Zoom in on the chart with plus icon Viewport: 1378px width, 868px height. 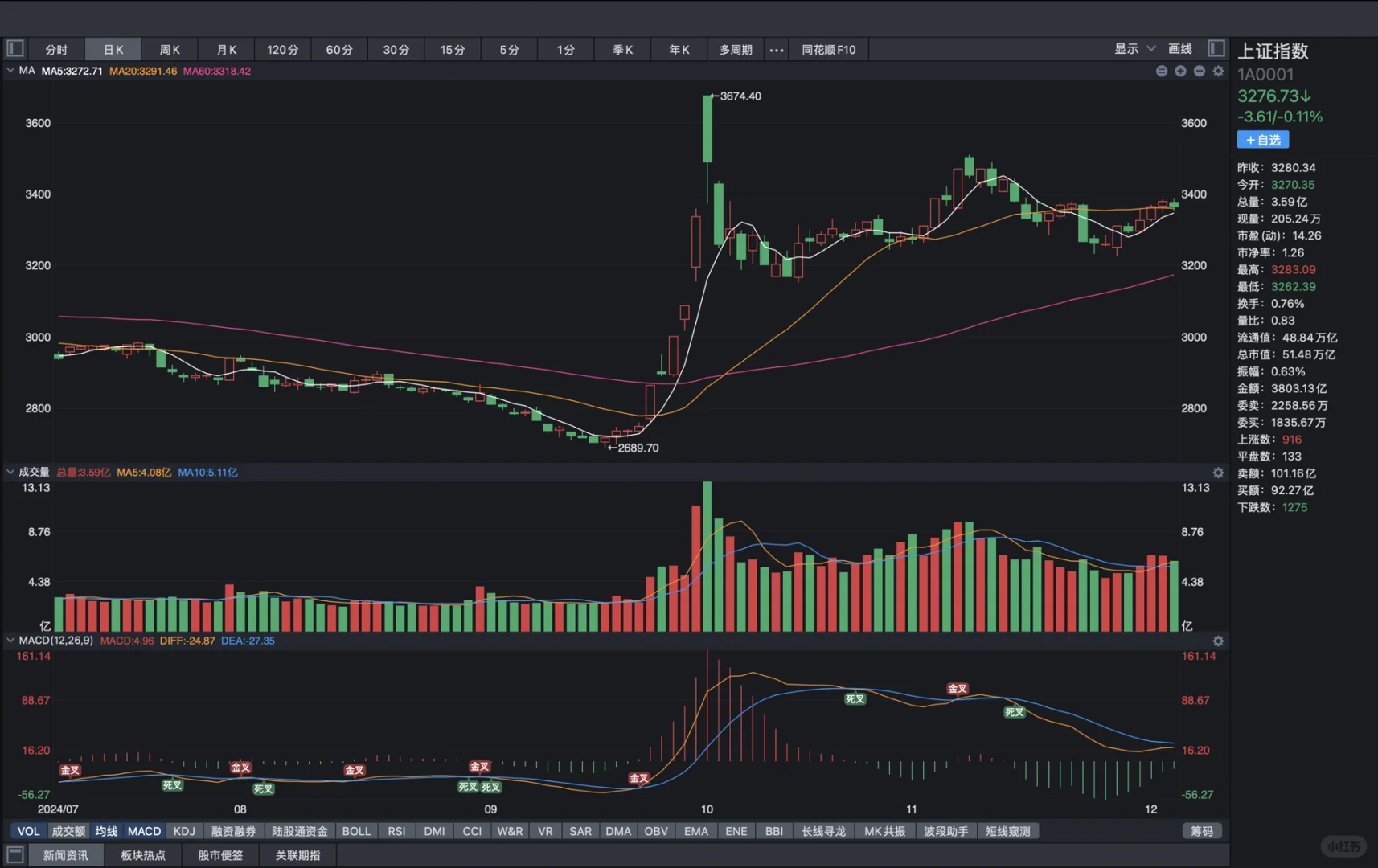click(x=1180, y=71)
